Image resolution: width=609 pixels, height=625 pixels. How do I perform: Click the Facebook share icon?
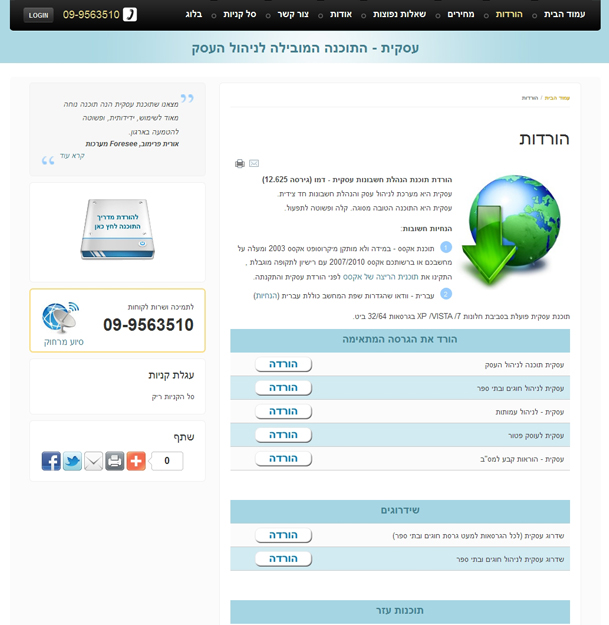[x=51, y=461]
